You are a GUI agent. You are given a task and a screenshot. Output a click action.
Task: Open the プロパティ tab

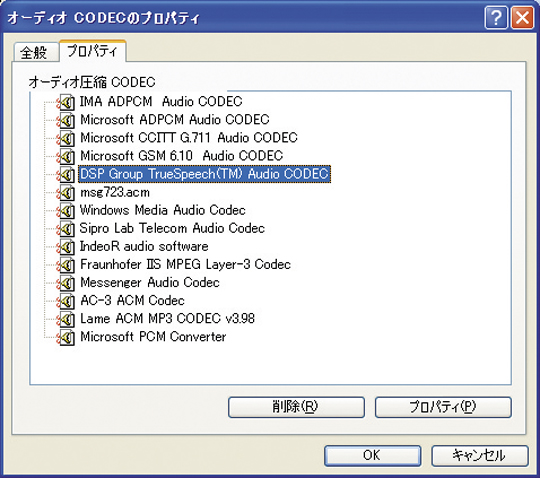point(92,51)
